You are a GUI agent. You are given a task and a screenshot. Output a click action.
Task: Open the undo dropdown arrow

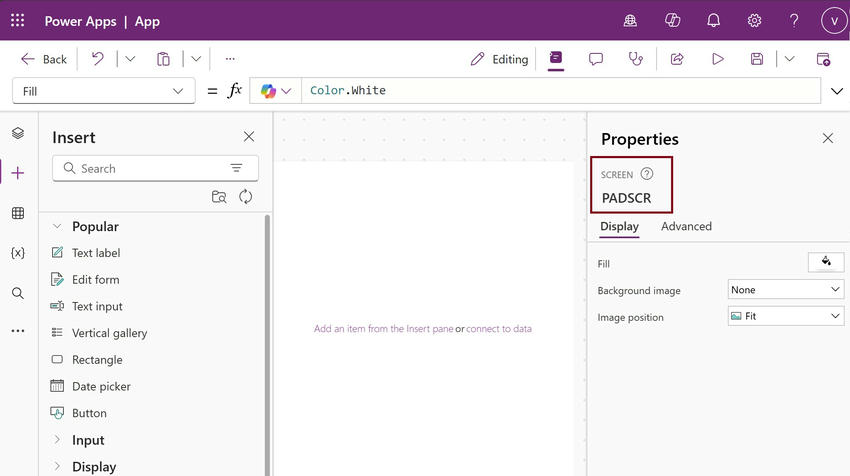(x=130, y=59)
